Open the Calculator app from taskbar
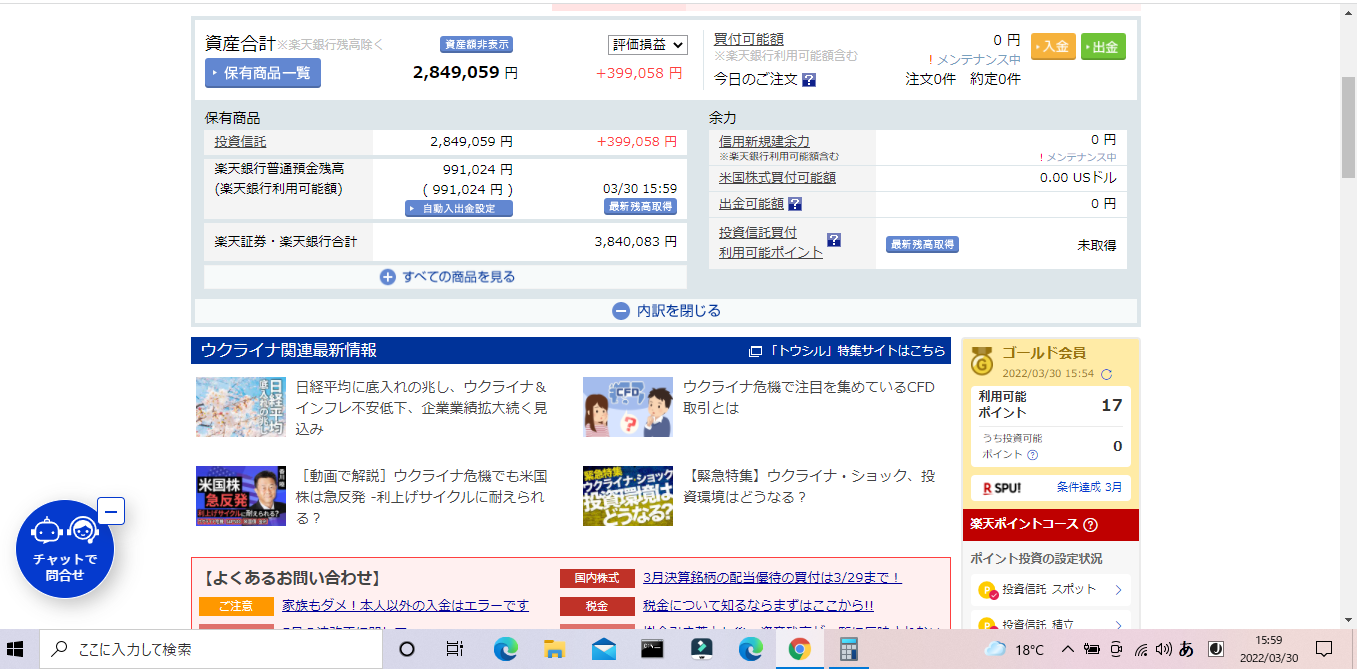 point(849,649)
